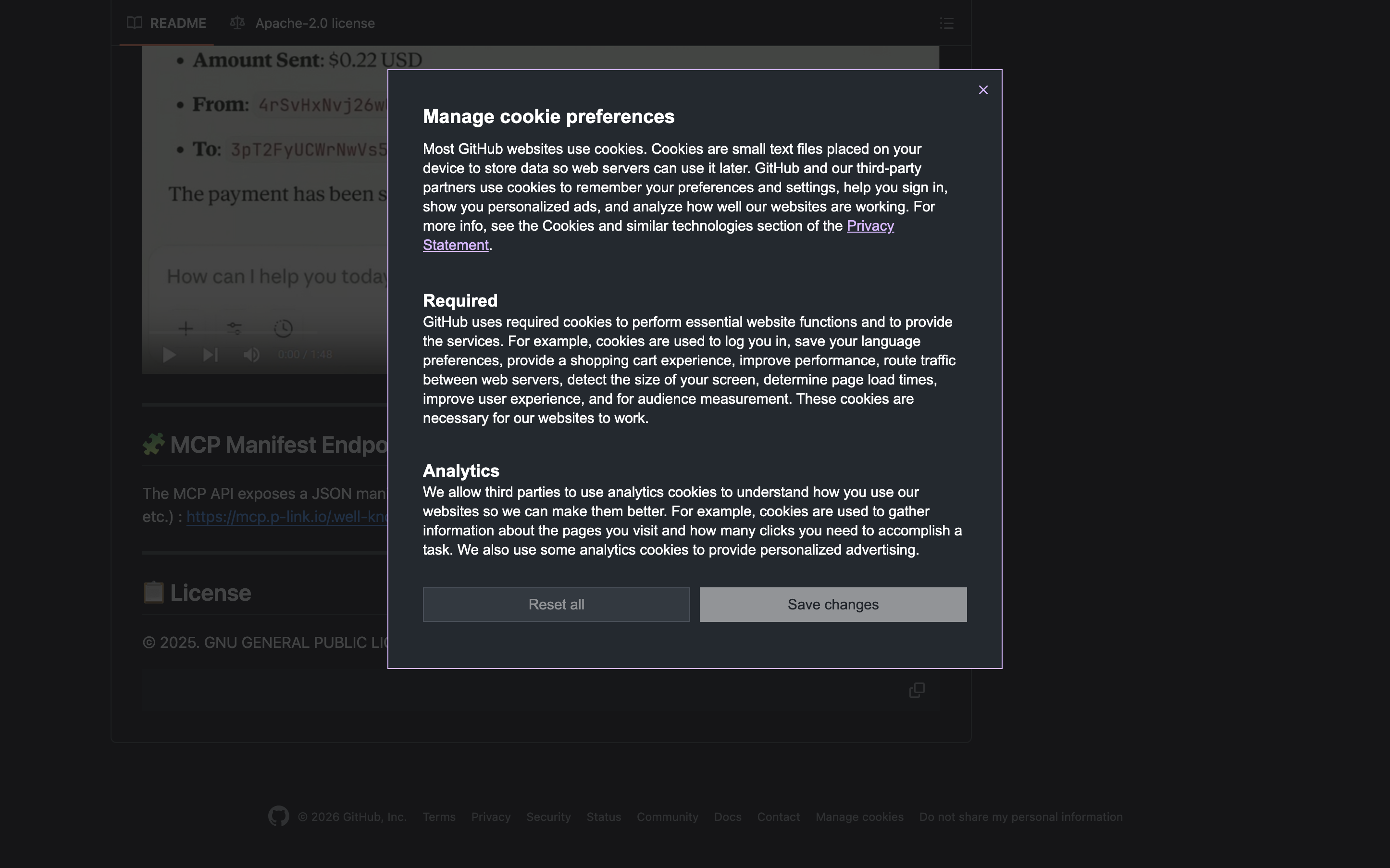Click the Reset all button
Image resolution: width=1390 pixels, height=868 pixels.
click(556, 605)
